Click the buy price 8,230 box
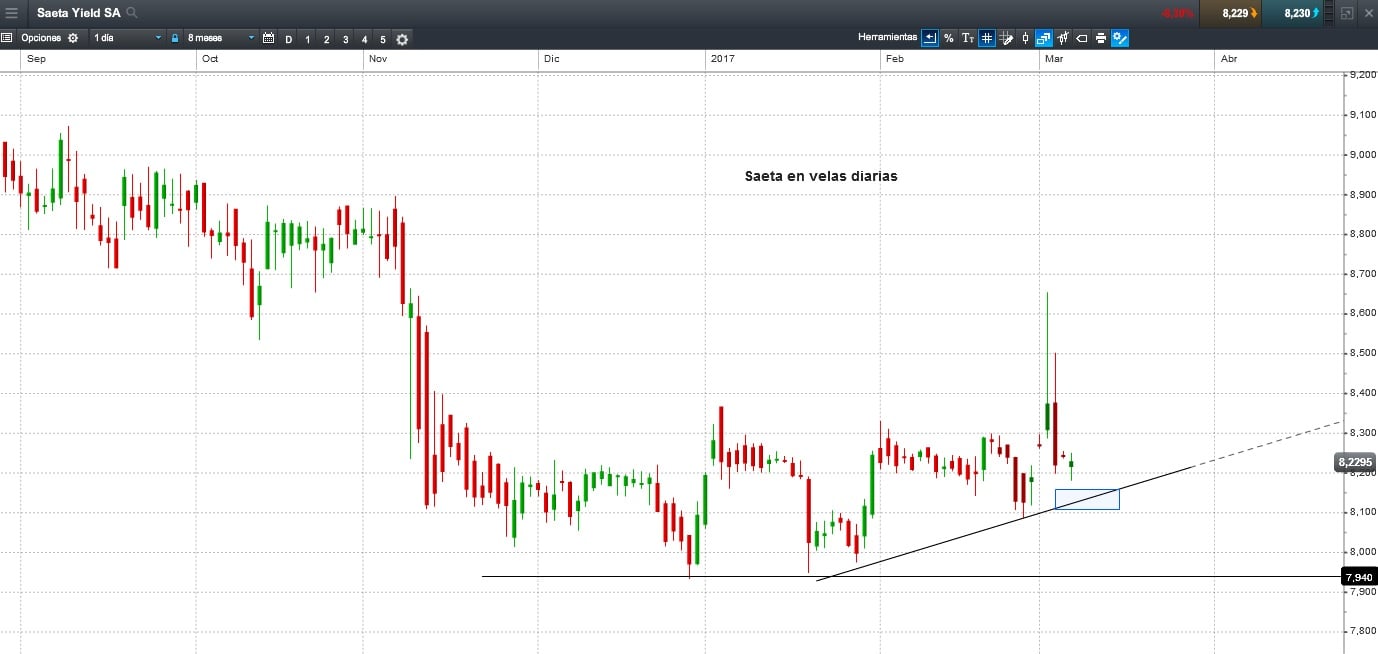The image size is (1378, 654). point(1292,13)
